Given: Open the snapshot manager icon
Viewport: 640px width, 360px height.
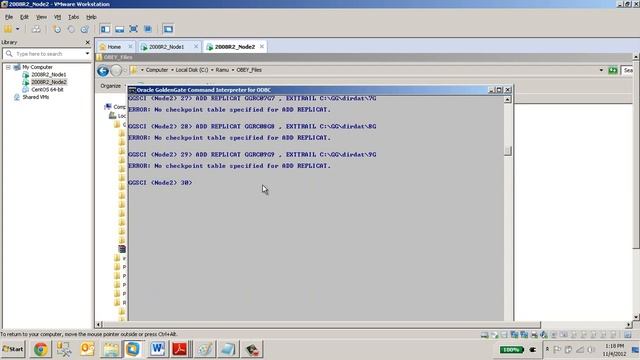Looking at the screenshot, I should point(85,29).
